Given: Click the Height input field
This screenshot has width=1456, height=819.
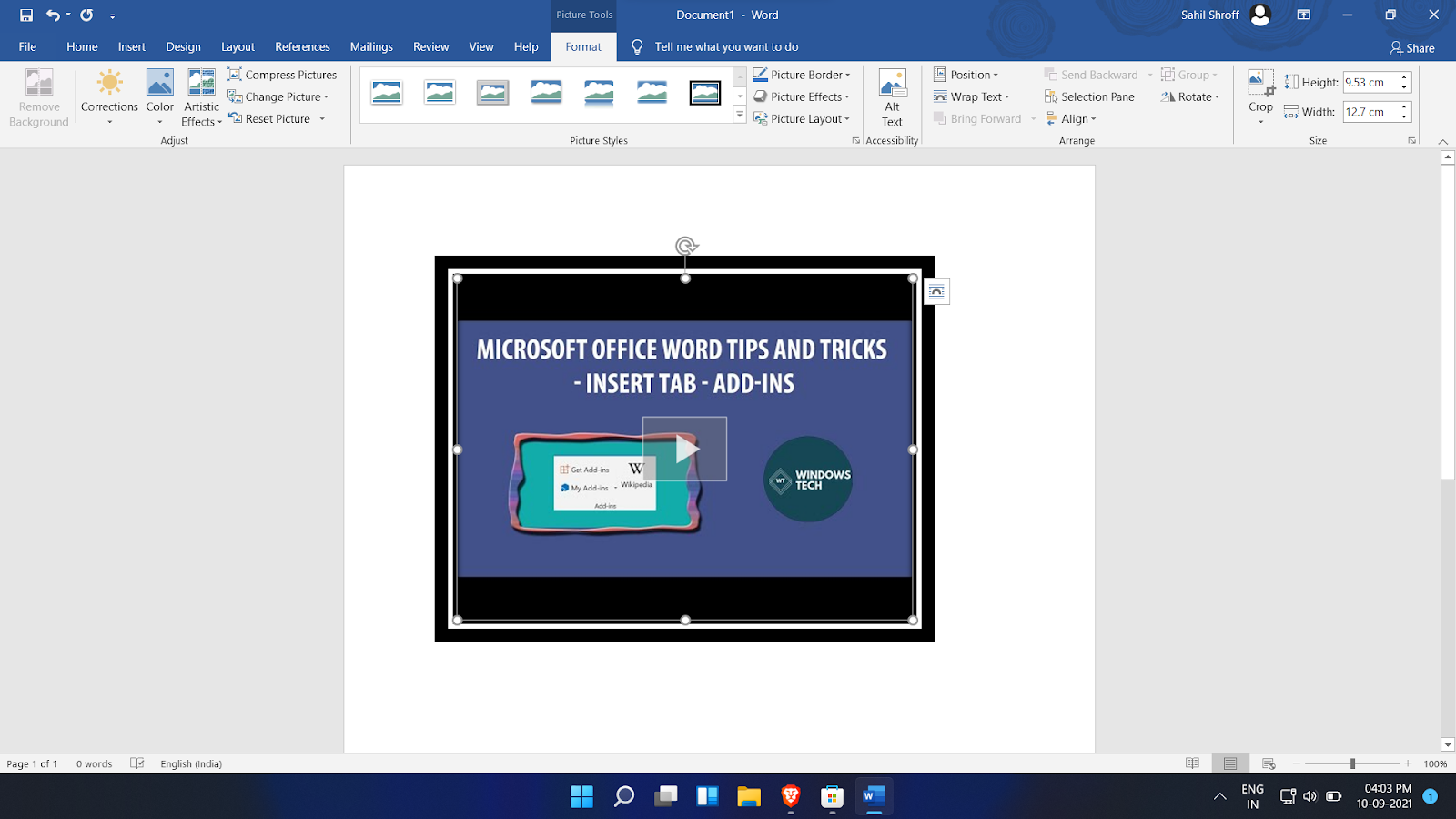Looking at the screenshot, I should pos(1370,82).
